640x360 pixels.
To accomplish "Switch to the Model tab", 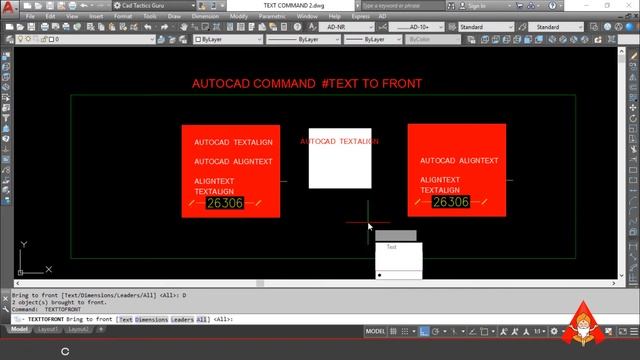I will click(19, 329).
